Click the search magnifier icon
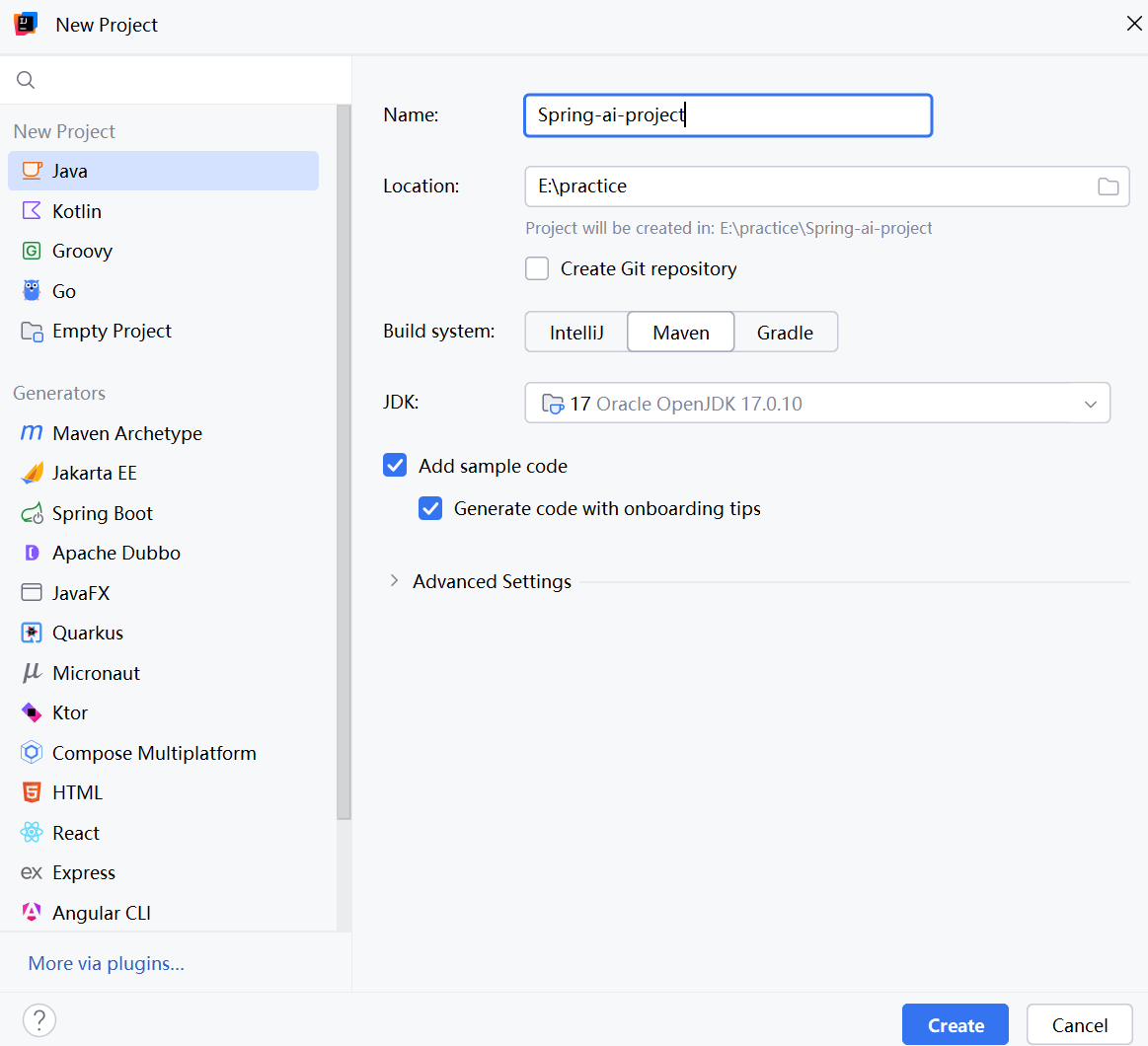 click(x=26, y=80)
